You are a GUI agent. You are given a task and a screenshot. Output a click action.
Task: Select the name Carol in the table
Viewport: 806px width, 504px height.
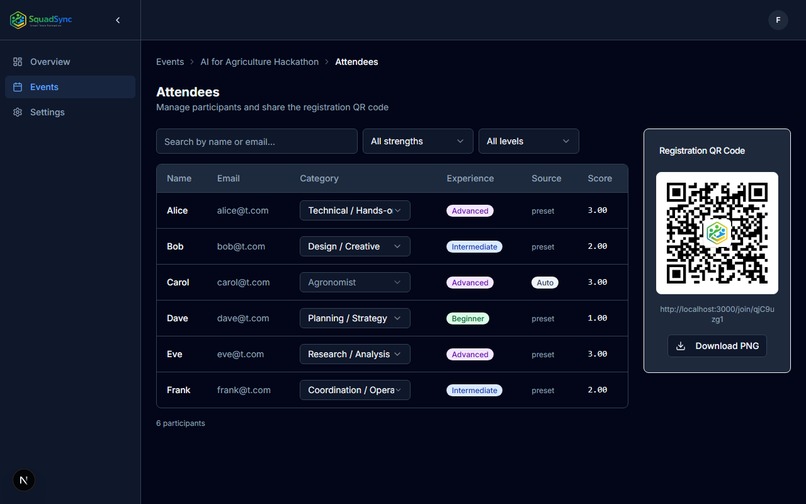click(178, 282)
